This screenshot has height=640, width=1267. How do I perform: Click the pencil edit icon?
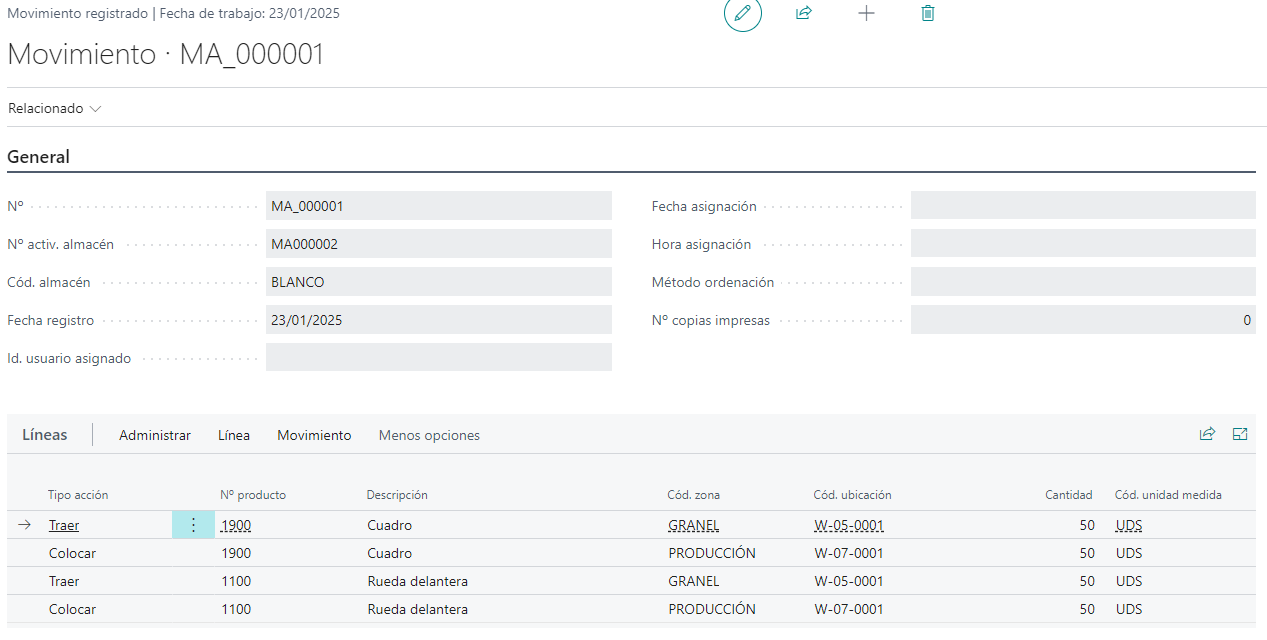[742, 14]
